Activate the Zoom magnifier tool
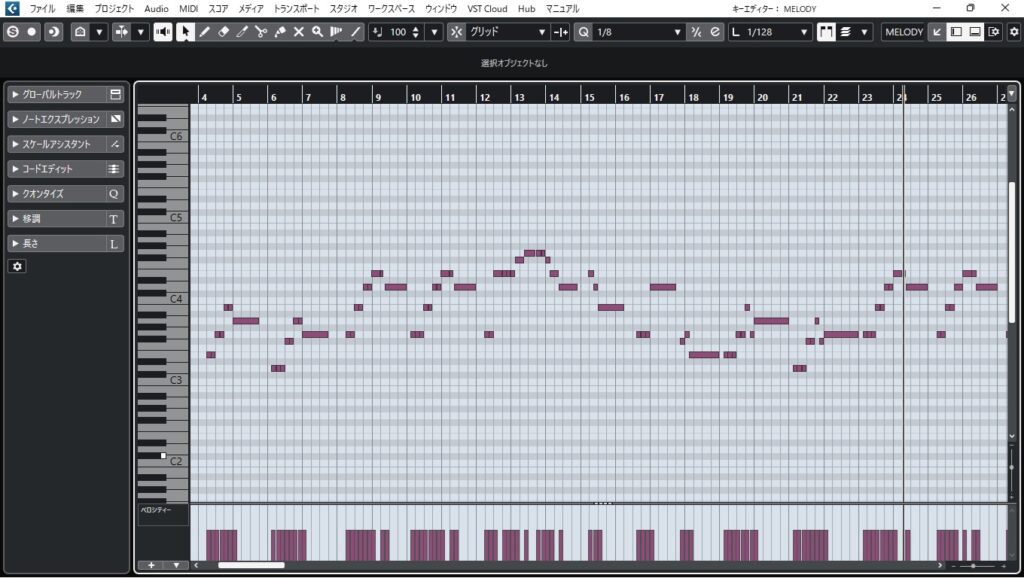The width and height of the screenshot is (1024, 578). [317, 32]
